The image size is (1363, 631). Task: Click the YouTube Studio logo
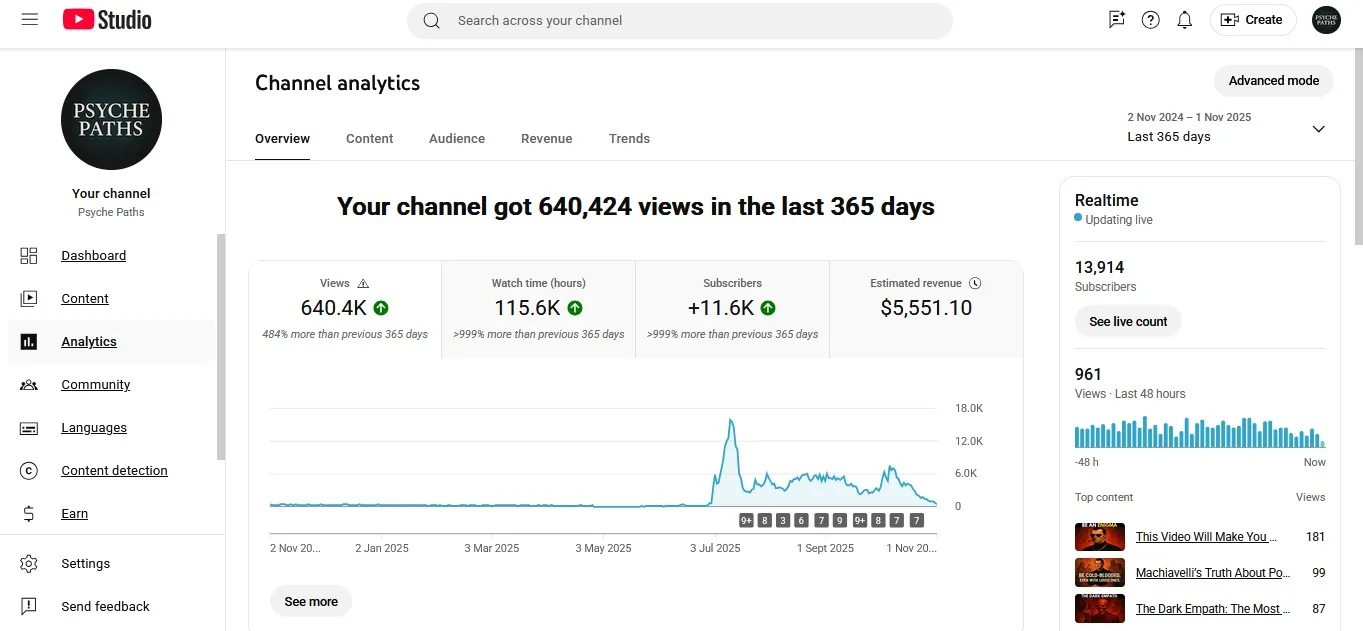point(107,20)
